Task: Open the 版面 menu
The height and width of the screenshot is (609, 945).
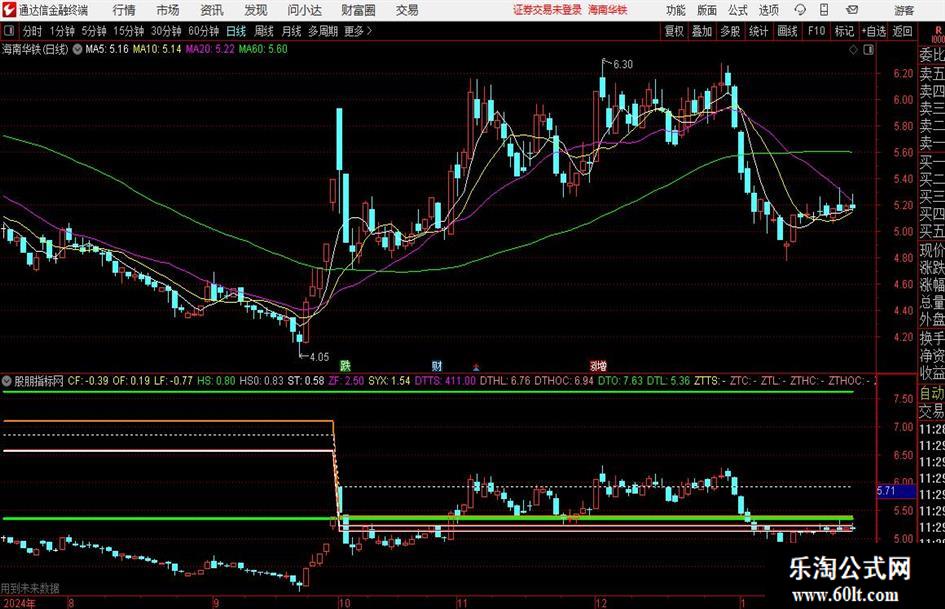Action: [x=707, y=10]
